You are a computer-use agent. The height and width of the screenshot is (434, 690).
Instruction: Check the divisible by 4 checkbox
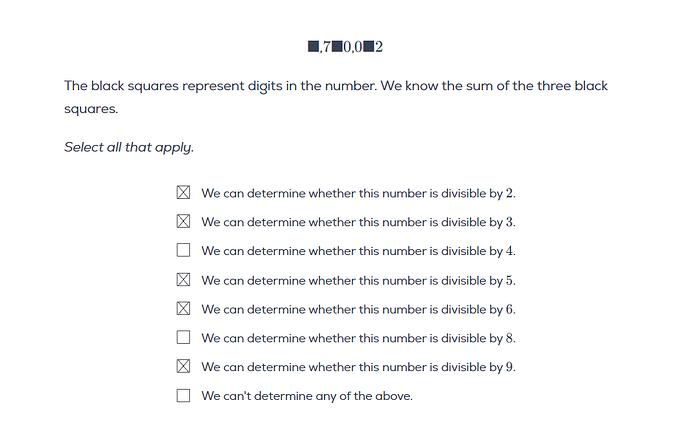click(184, 250)
